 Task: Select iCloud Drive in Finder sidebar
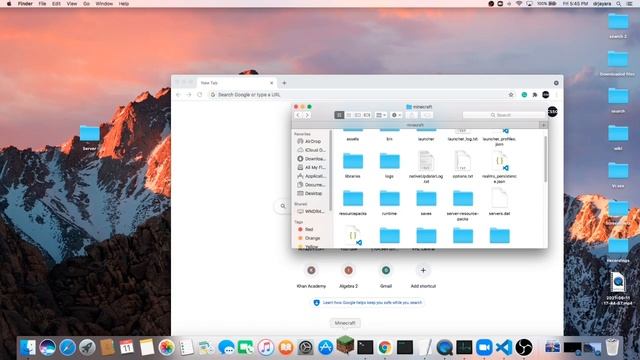pos(312,150)
